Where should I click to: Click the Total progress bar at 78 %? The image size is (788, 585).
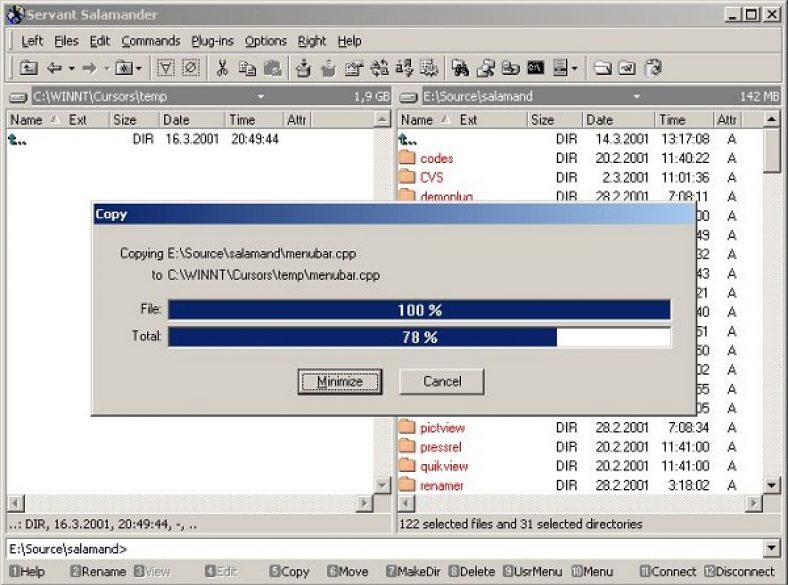[x=419, y=337]
